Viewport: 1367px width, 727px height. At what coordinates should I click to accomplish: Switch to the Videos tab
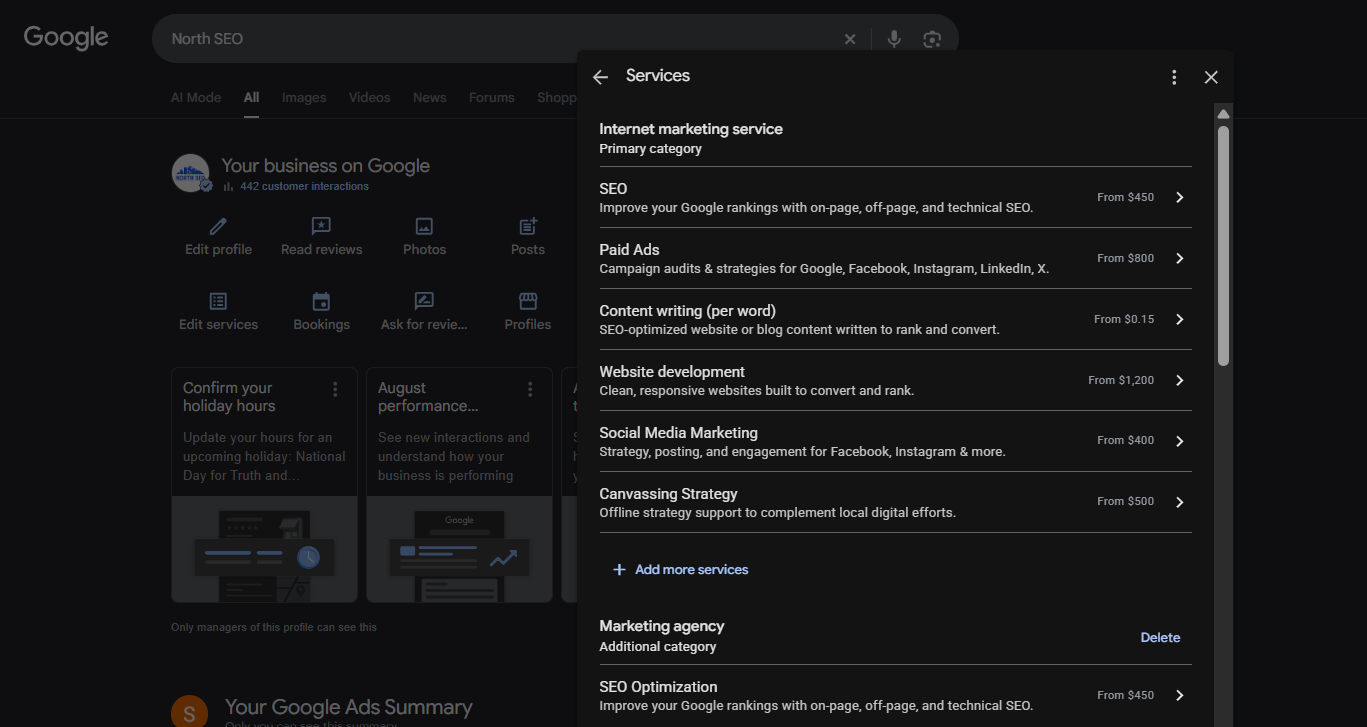click(x=369, y=97)
